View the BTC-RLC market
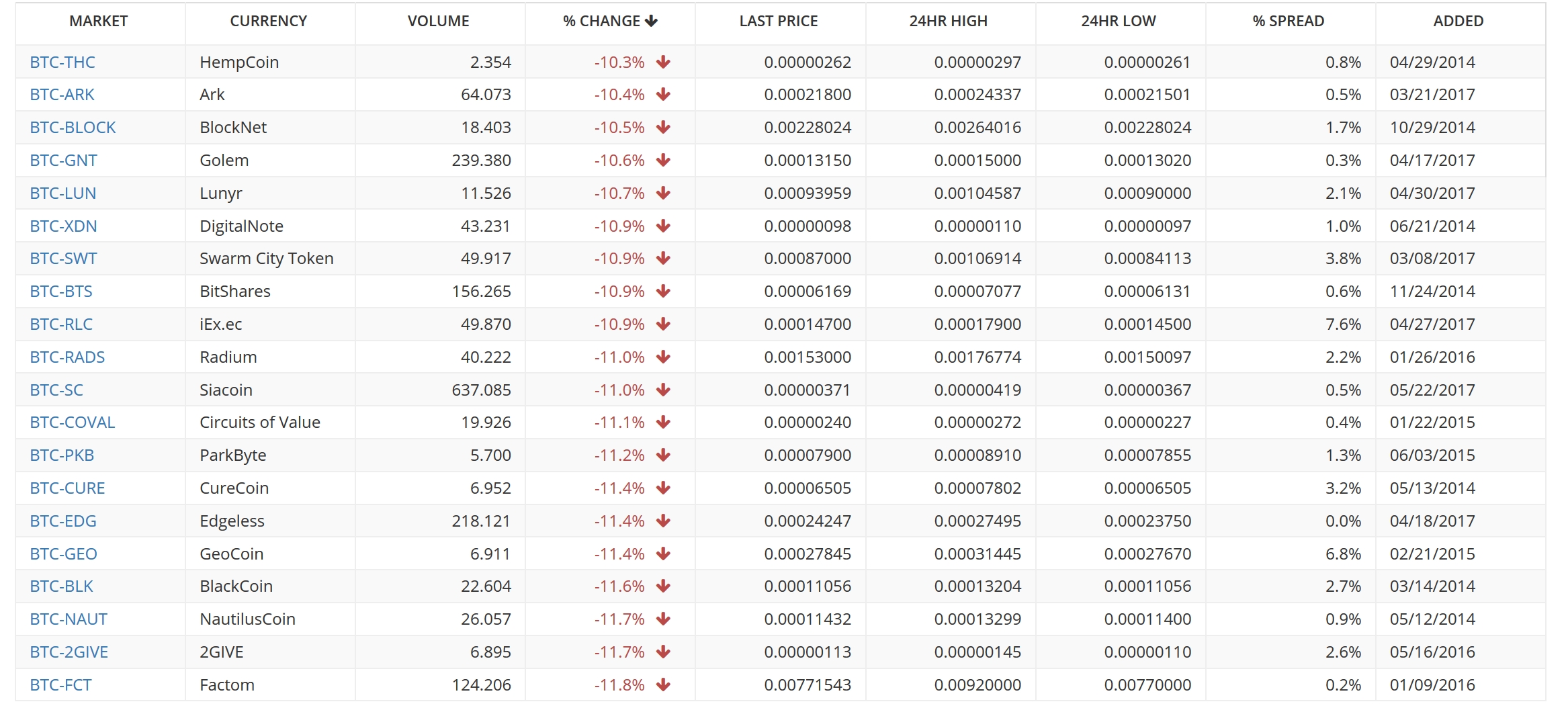 61,324
